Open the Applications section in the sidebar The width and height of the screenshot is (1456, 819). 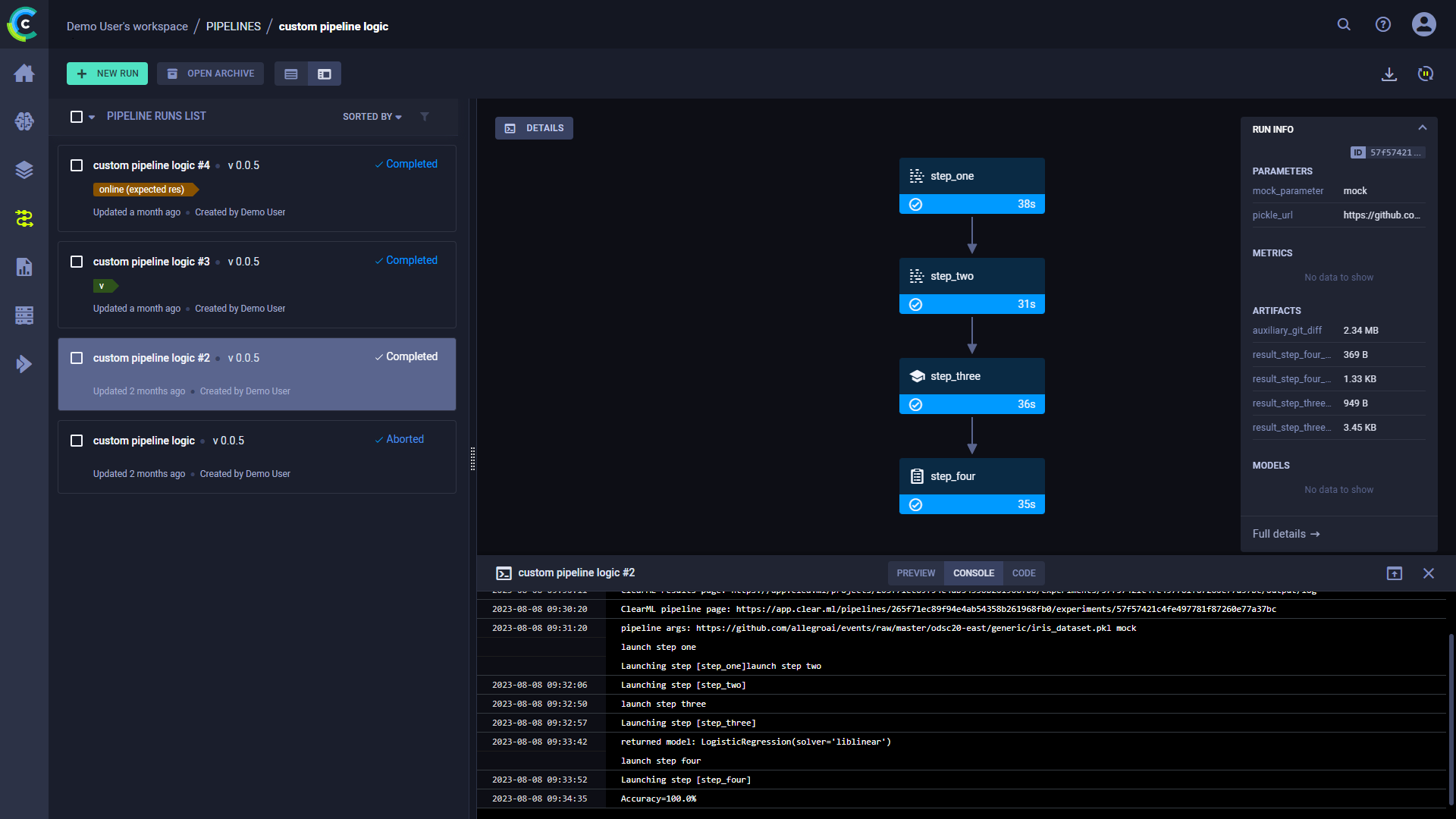point(24,364)
